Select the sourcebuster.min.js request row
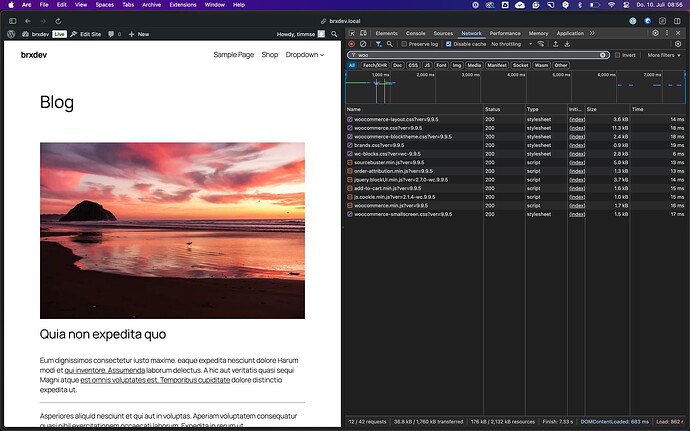Screen dimensions: 690x431 pos(516,162)
